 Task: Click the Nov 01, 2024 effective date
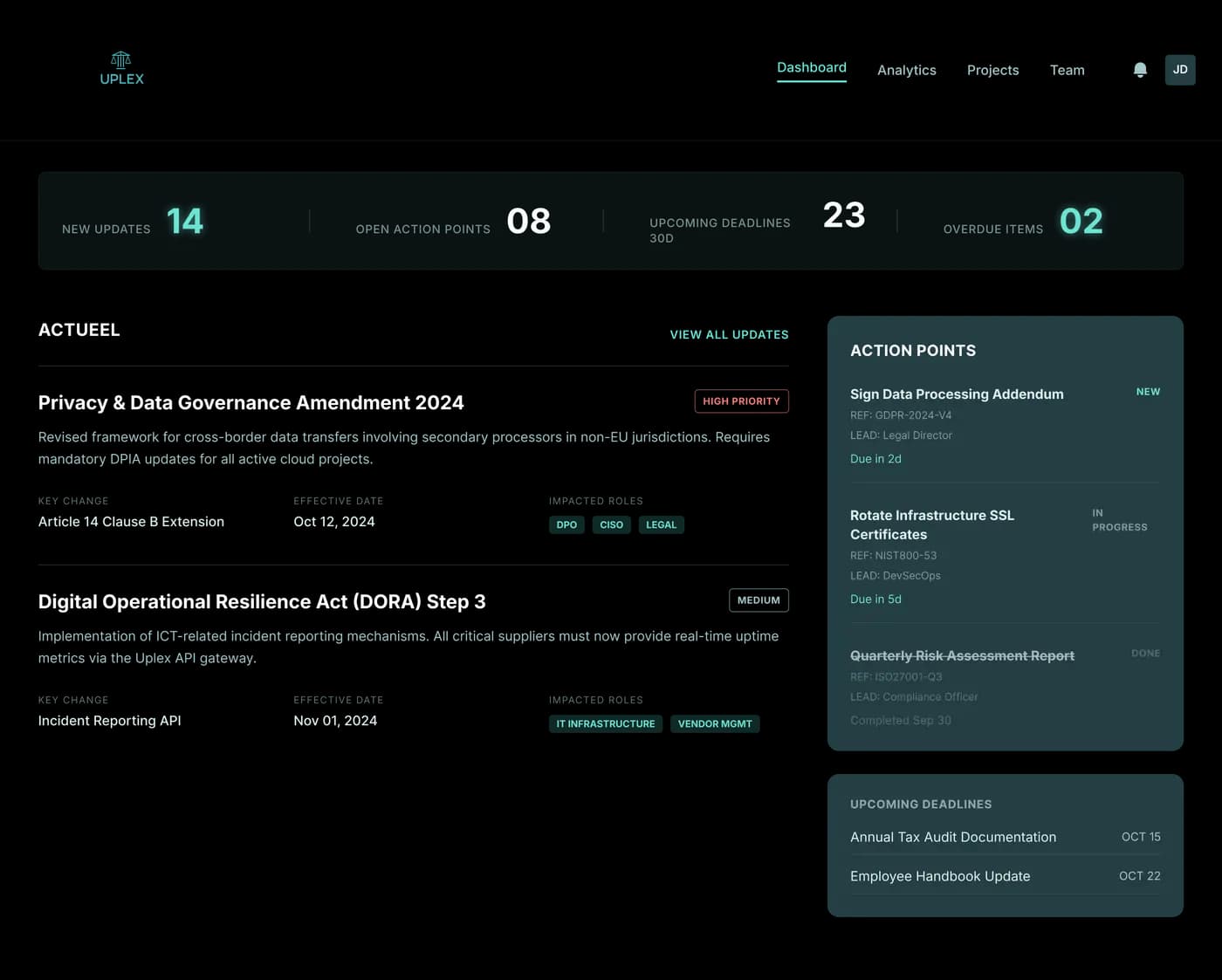[x=335, y=721]
